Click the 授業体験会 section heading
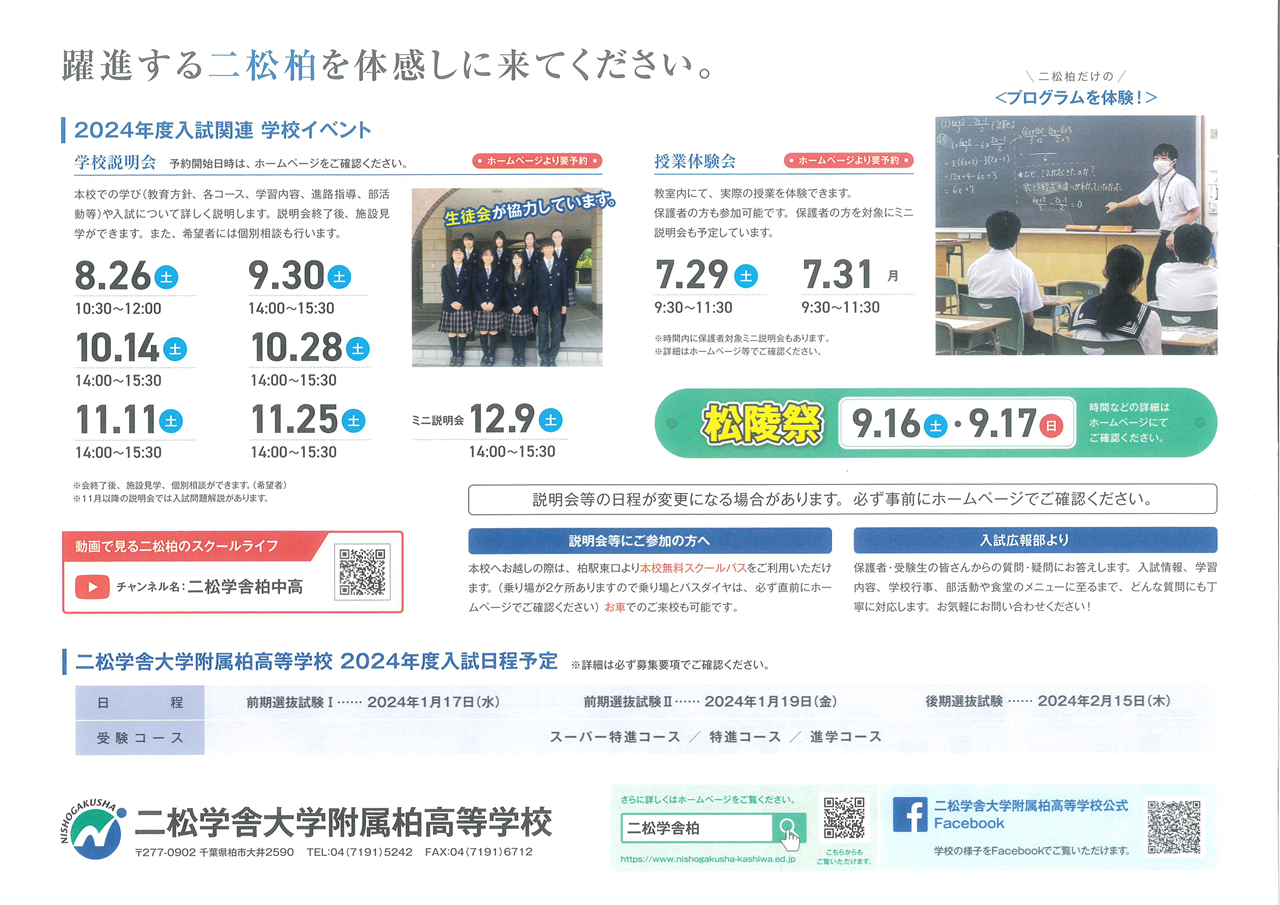Image resolution: width=1280 pixels, height=905 pixels. coord(695,161)
